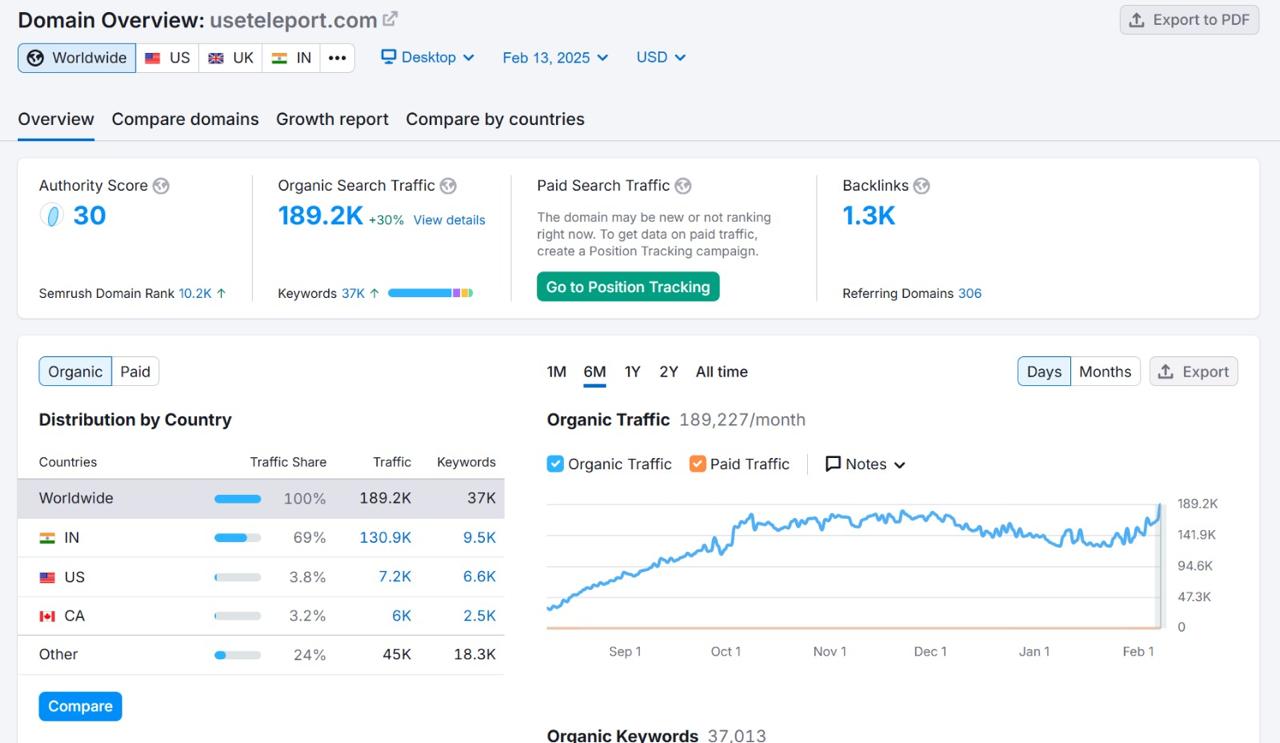The height and width of the screenshot is (743, 1280).
Task: Open more countries ellipsis menu
Action: [x=337, y=58]
